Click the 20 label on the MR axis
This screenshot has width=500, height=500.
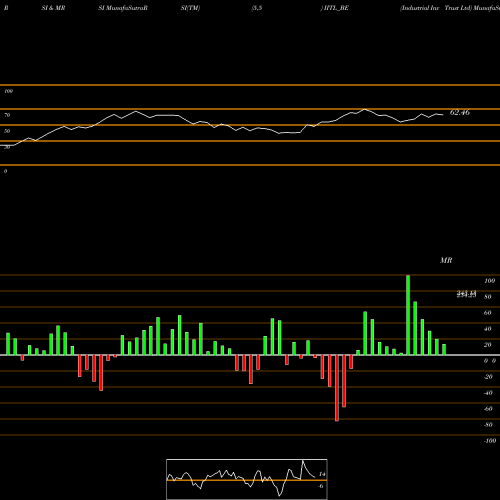coord(488,345)
